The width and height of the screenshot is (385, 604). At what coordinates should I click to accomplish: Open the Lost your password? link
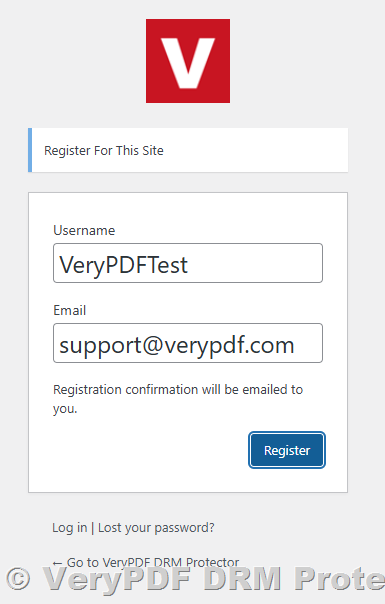coord(156,527)
